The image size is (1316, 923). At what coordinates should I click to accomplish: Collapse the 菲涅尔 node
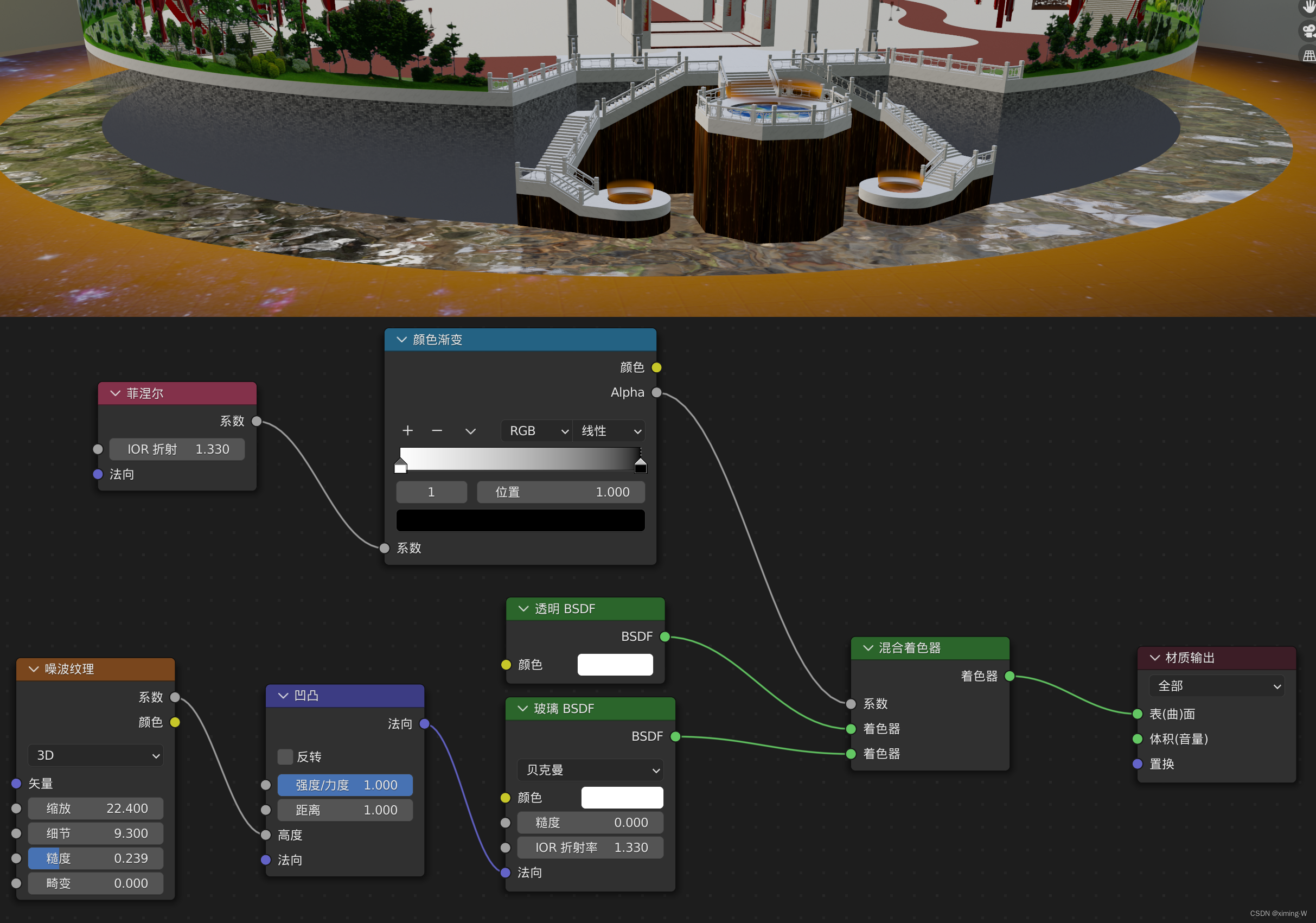coord(115,393)
